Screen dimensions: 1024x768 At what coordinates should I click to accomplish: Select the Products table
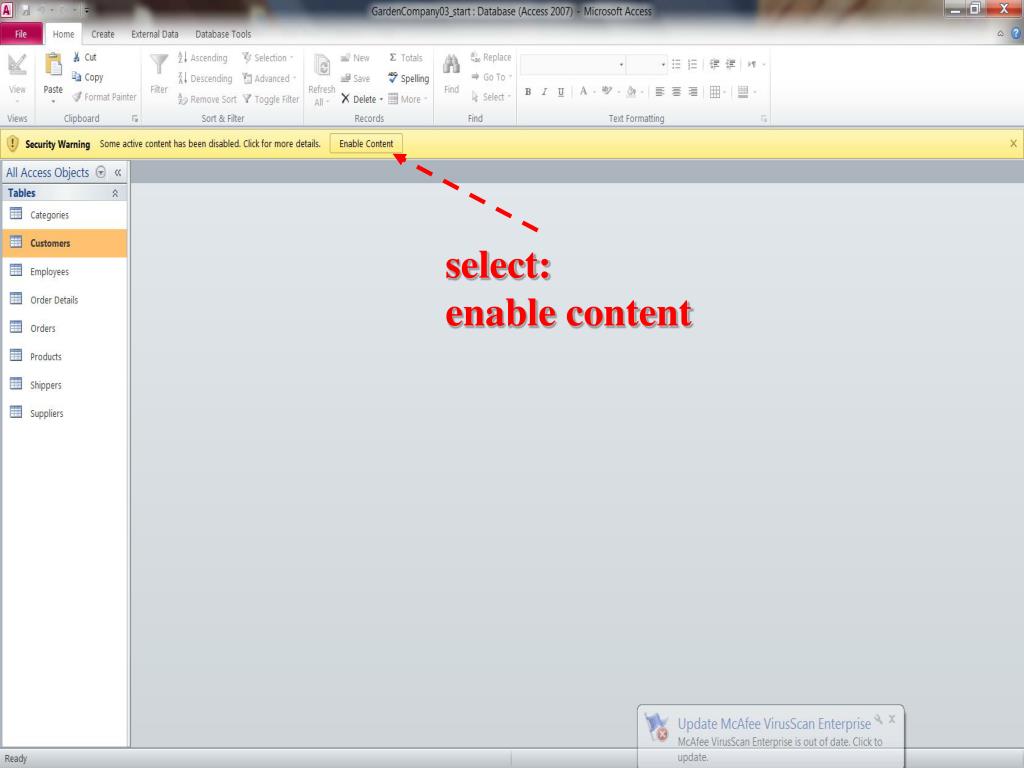pyautogui.click(x=65, y=357)
